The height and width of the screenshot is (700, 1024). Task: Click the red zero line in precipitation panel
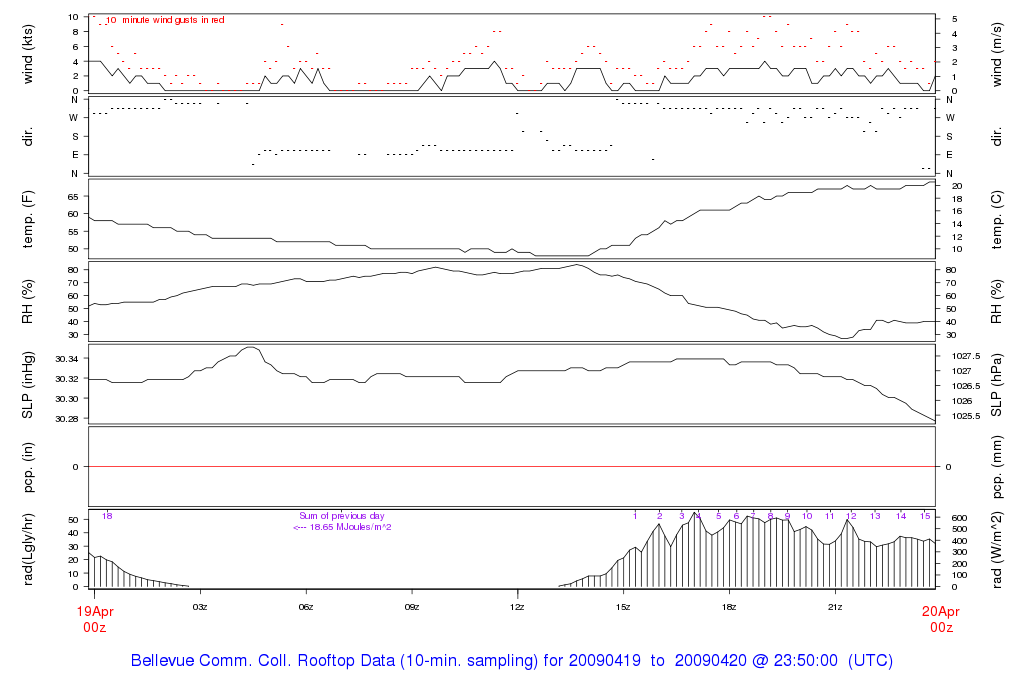click(x=512, y=467)
